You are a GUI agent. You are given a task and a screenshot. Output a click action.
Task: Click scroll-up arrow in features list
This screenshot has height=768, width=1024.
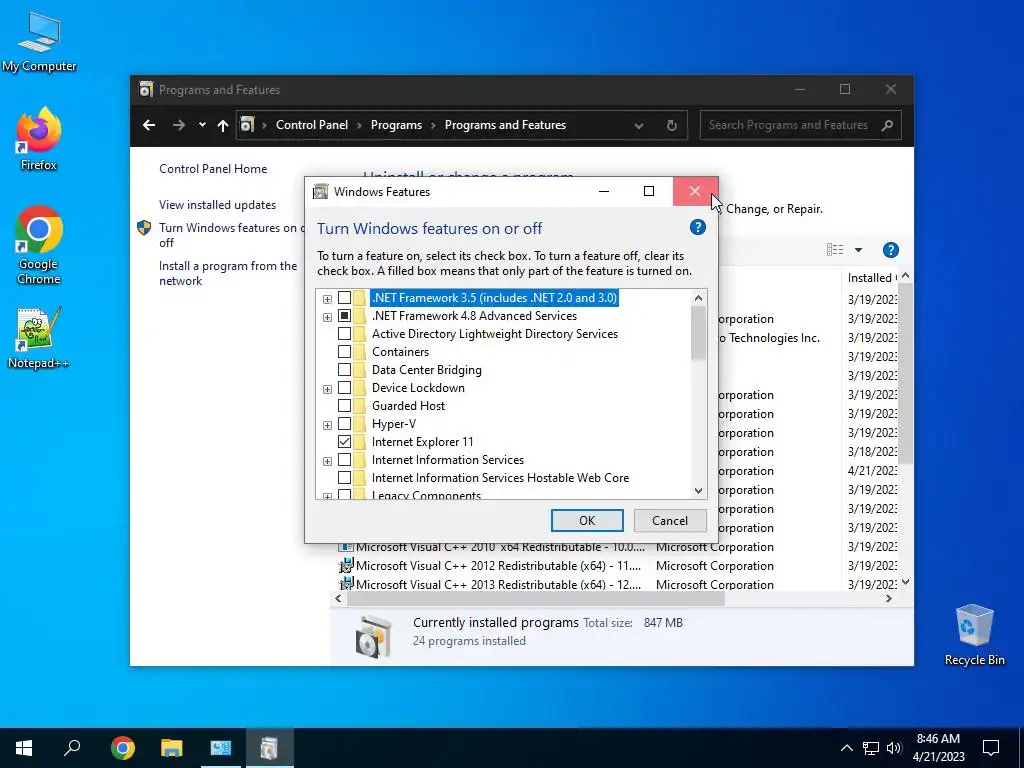pos(698,298)
